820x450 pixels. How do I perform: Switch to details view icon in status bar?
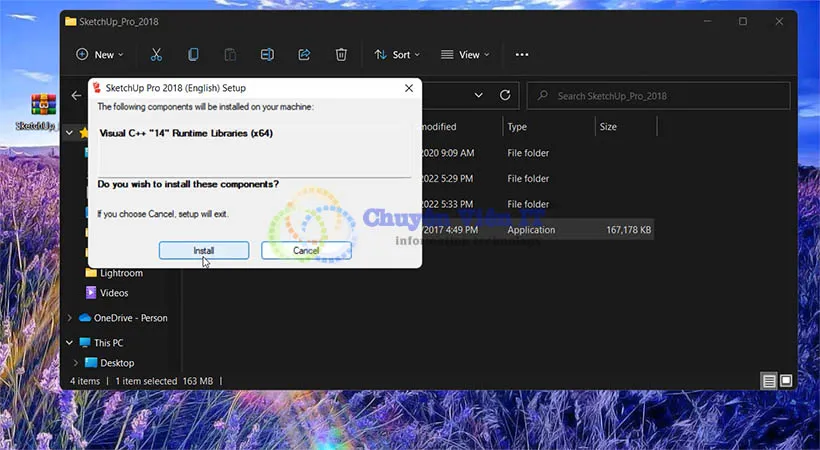click(768, 381)
